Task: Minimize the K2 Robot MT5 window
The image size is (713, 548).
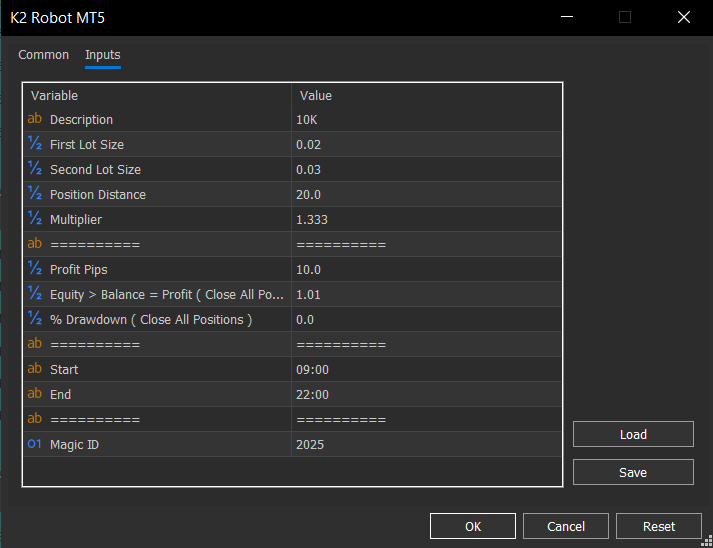Action: tap(567, 17)
